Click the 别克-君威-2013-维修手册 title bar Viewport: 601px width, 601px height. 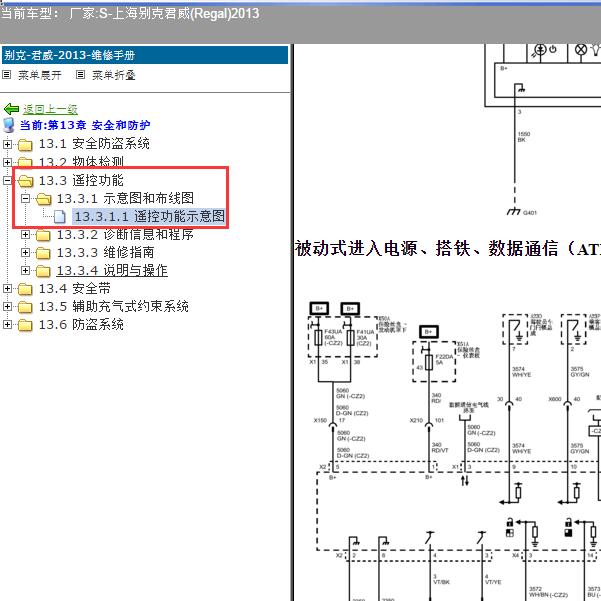pos(145,55)
